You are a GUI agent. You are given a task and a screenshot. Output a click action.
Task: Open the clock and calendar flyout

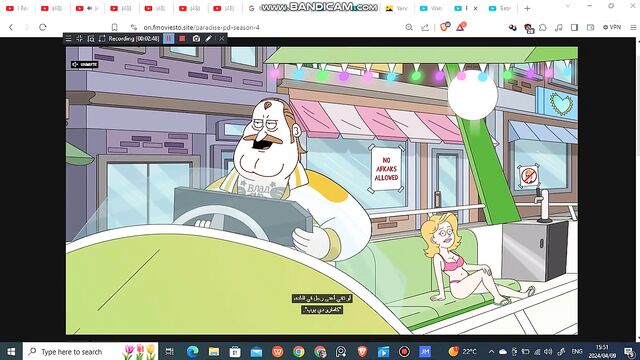(602, 351)
